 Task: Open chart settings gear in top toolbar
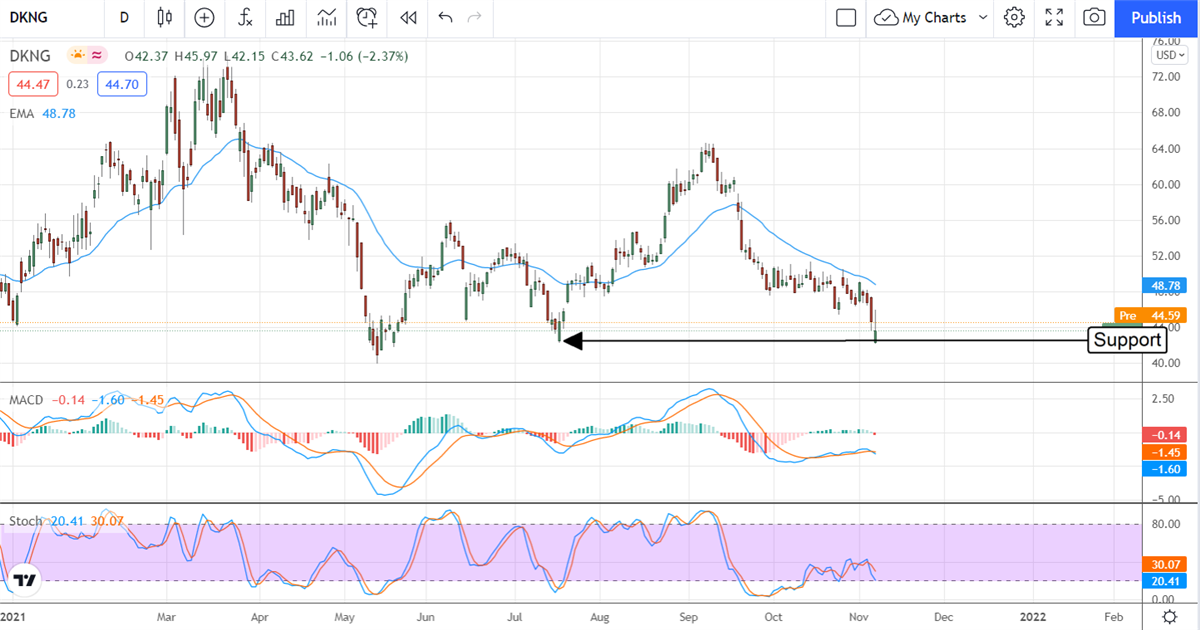pyautogui.click(x=1015, y=17)
